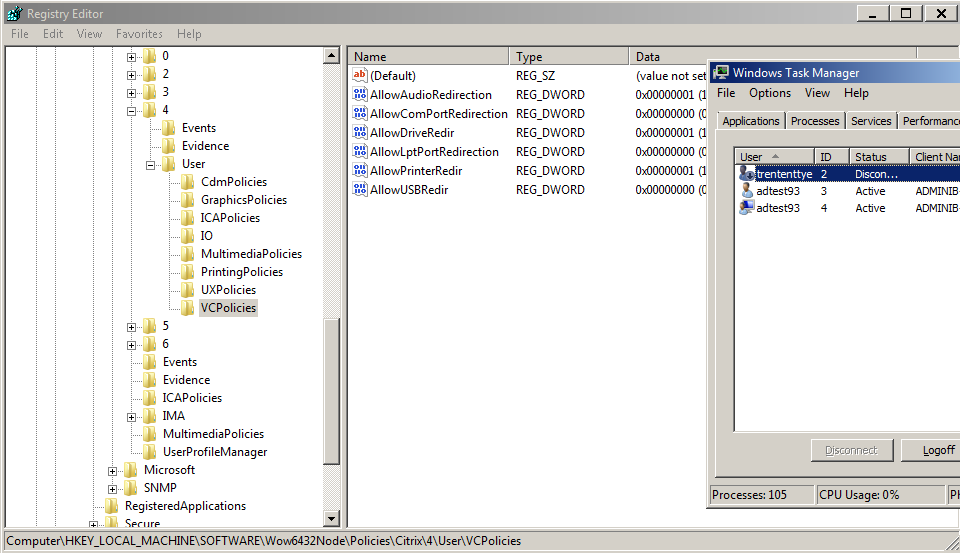Expand the 6 key node
960x553 pixels.
click(x=131, y=345)
